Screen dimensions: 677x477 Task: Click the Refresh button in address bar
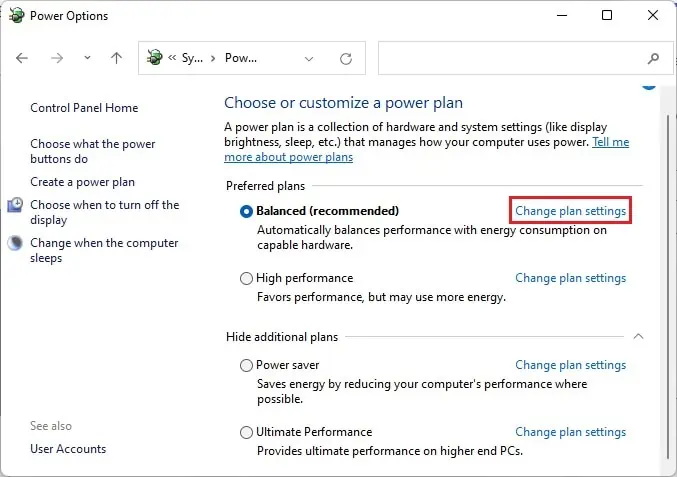pos(345,58)
